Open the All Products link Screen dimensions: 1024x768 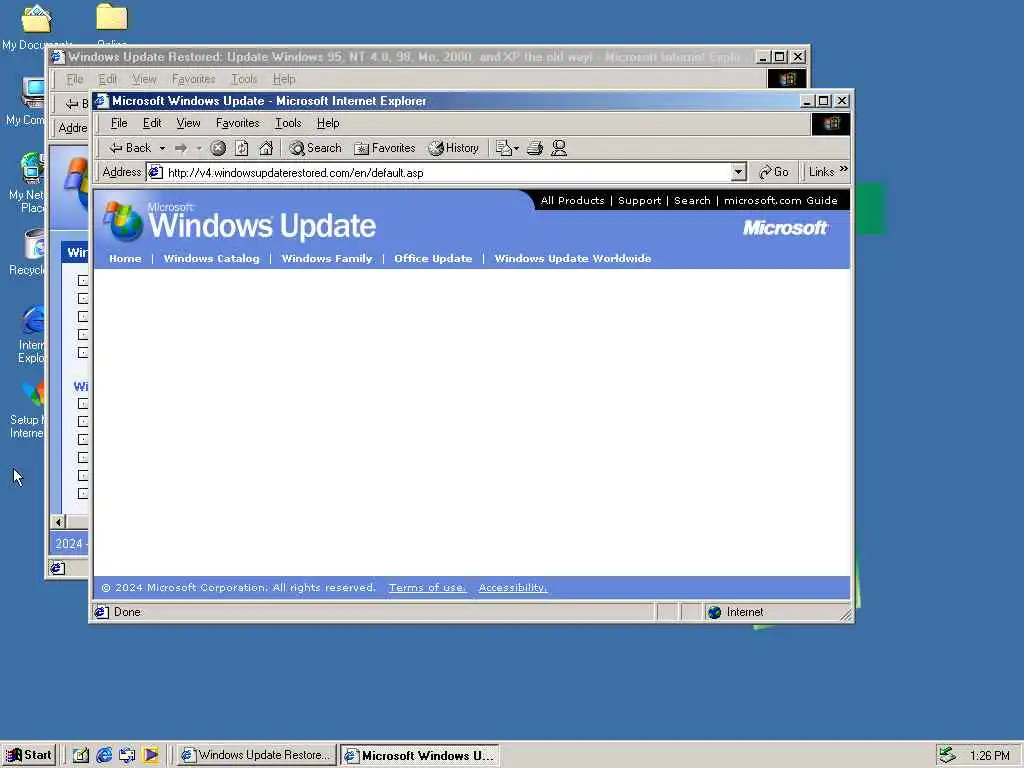click(x=573, y=200)
